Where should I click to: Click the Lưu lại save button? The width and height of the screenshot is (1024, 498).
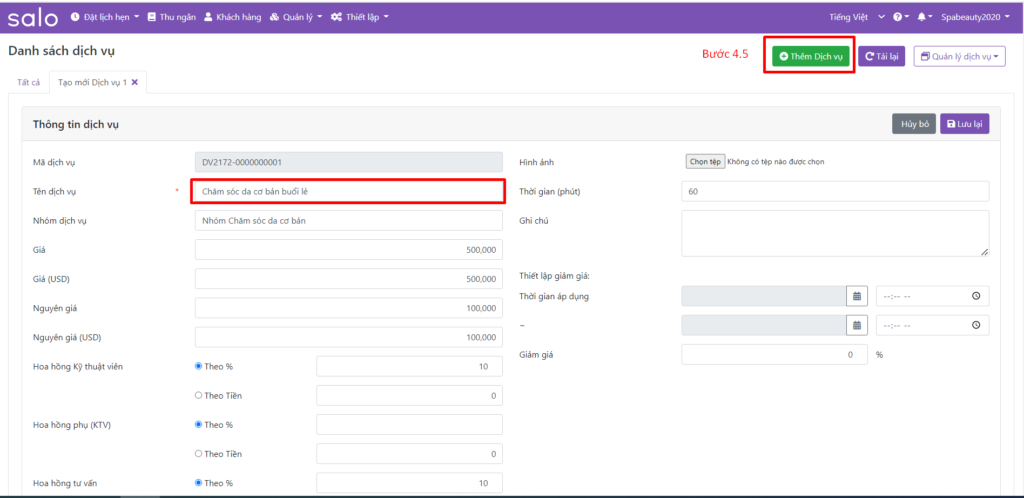(965, 124)
